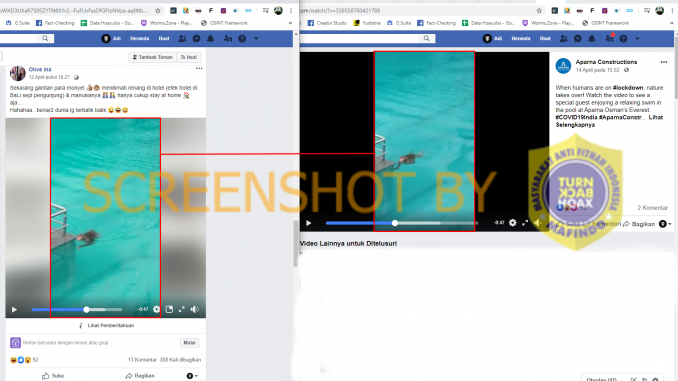The width and height of the screenshot is (678, 381).
Task: Open the Buat menu in right Facebook bar
Action: 545,38
